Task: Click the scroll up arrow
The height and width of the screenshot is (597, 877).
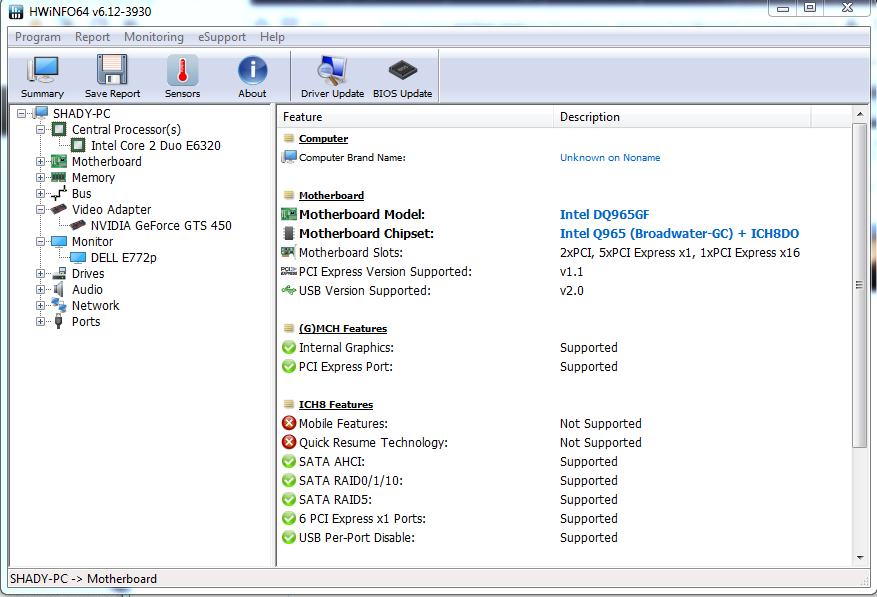Action: tap(860, 114)
